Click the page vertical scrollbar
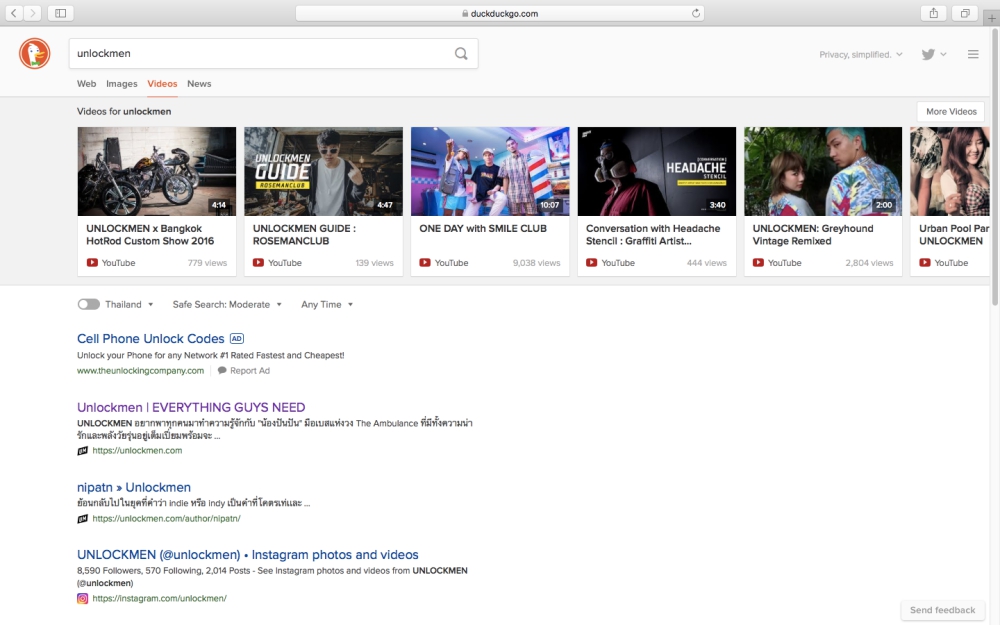The image size is (1000, 625). tap(994, 166)
